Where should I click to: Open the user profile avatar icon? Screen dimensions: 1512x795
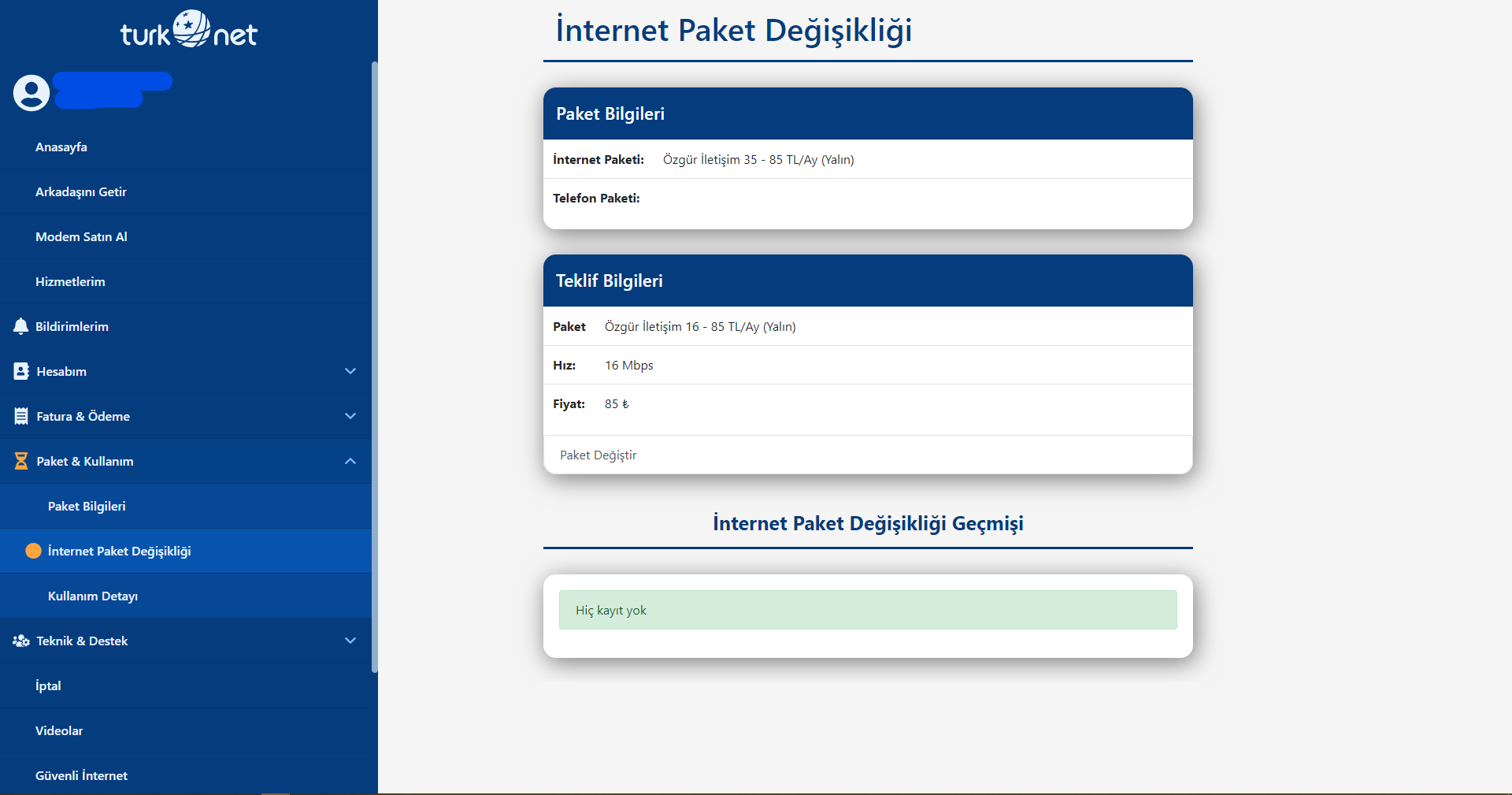pyautogui.click(x=31, y=92)
